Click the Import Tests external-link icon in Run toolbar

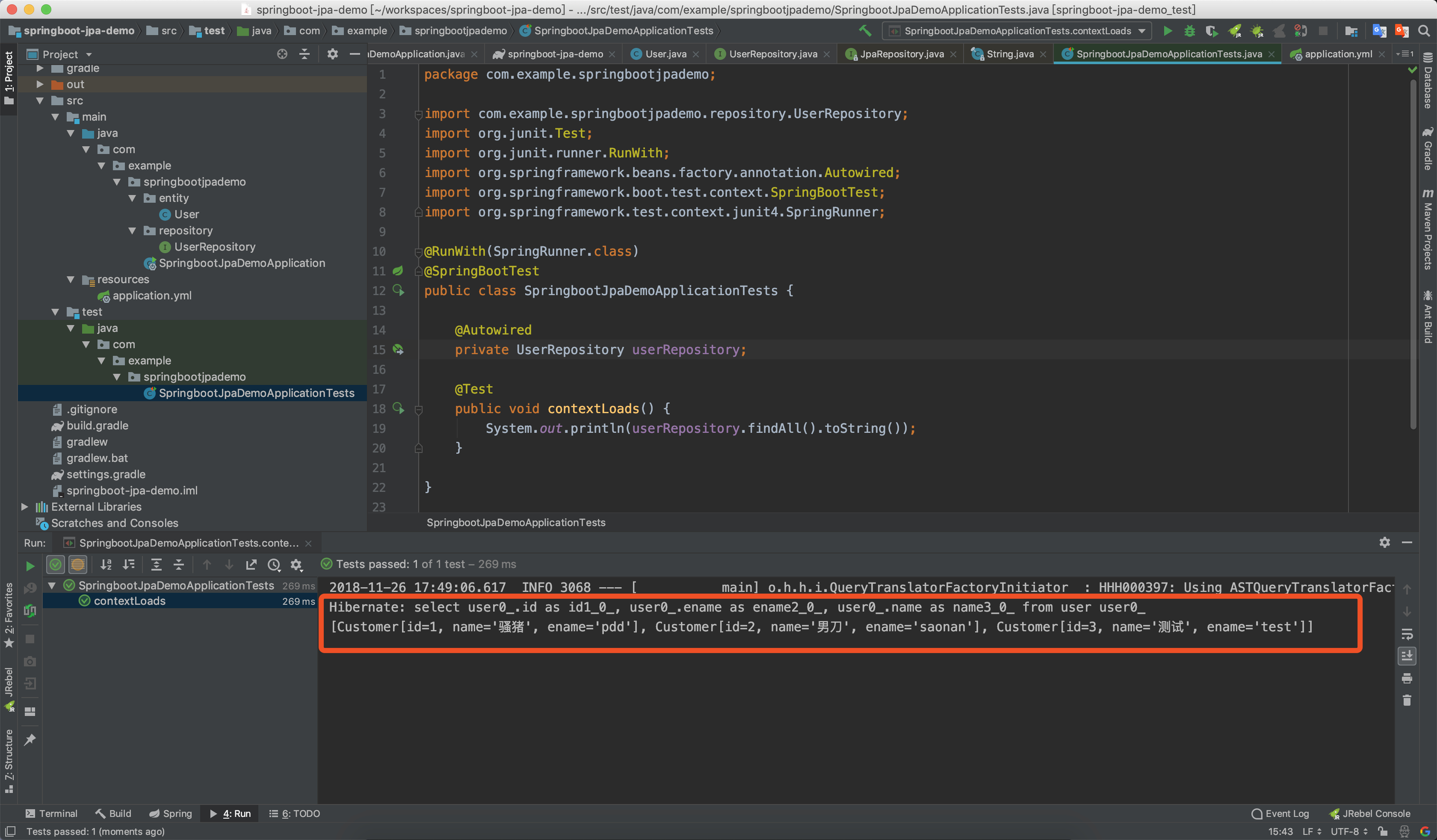251,564
